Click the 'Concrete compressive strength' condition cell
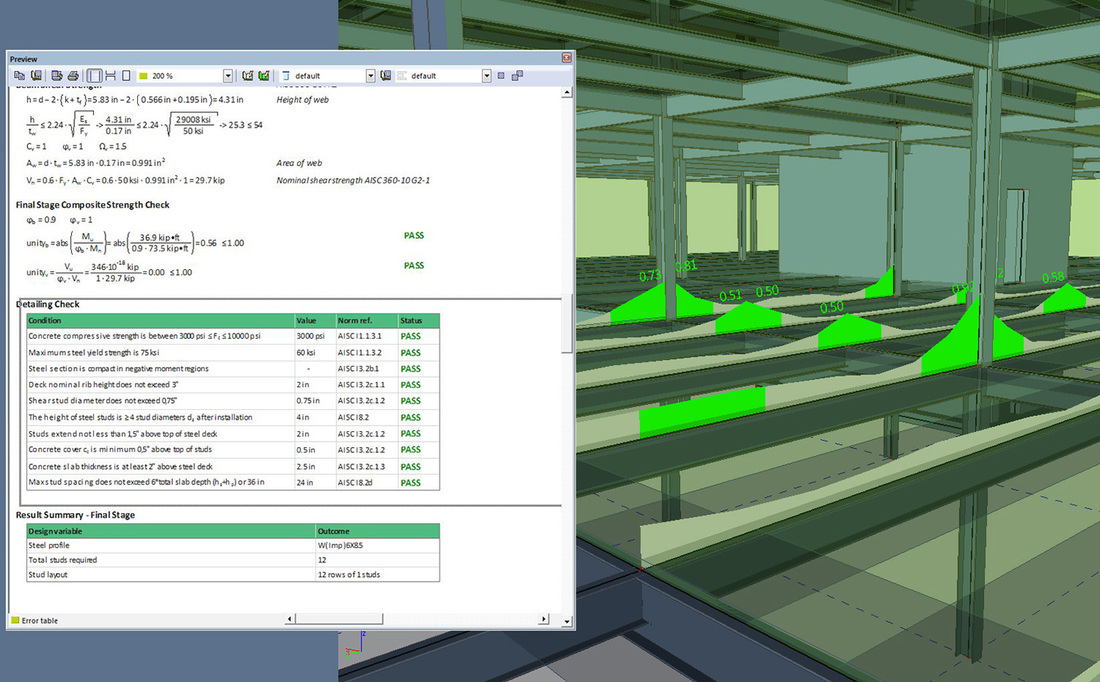The height and width of the screenshot is (682, 1100). coord(160,336)
